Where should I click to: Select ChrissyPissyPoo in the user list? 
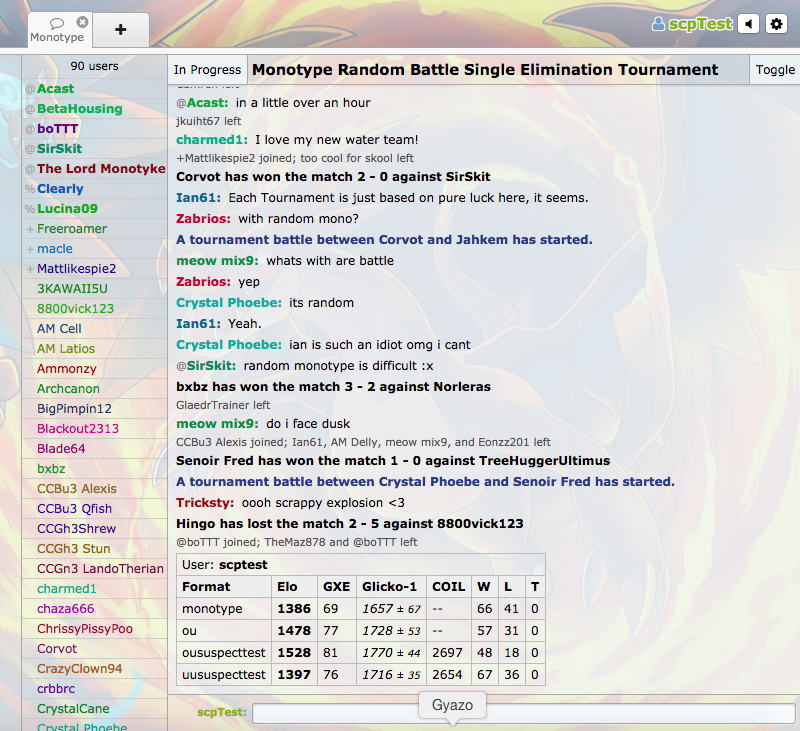(x=95, y=628)
